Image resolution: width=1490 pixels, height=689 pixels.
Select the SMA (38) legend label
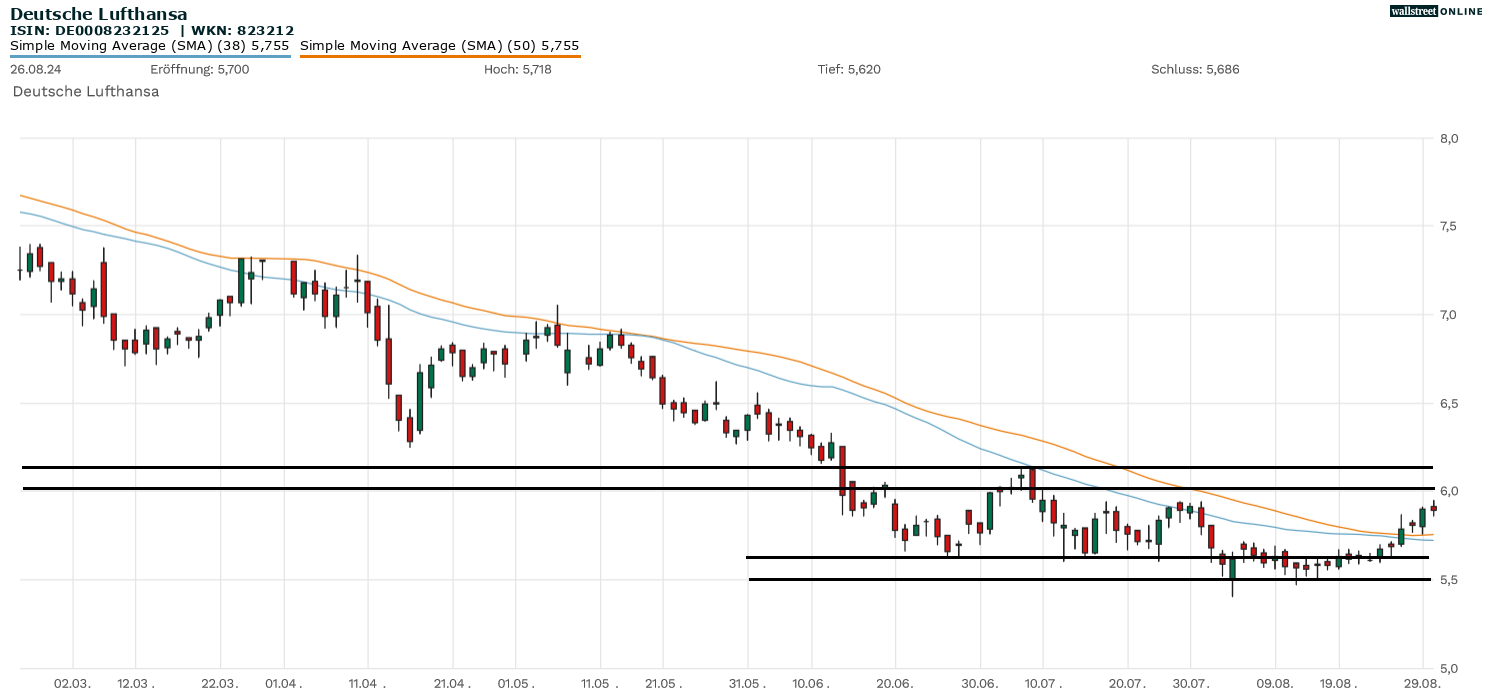[150, 46]
